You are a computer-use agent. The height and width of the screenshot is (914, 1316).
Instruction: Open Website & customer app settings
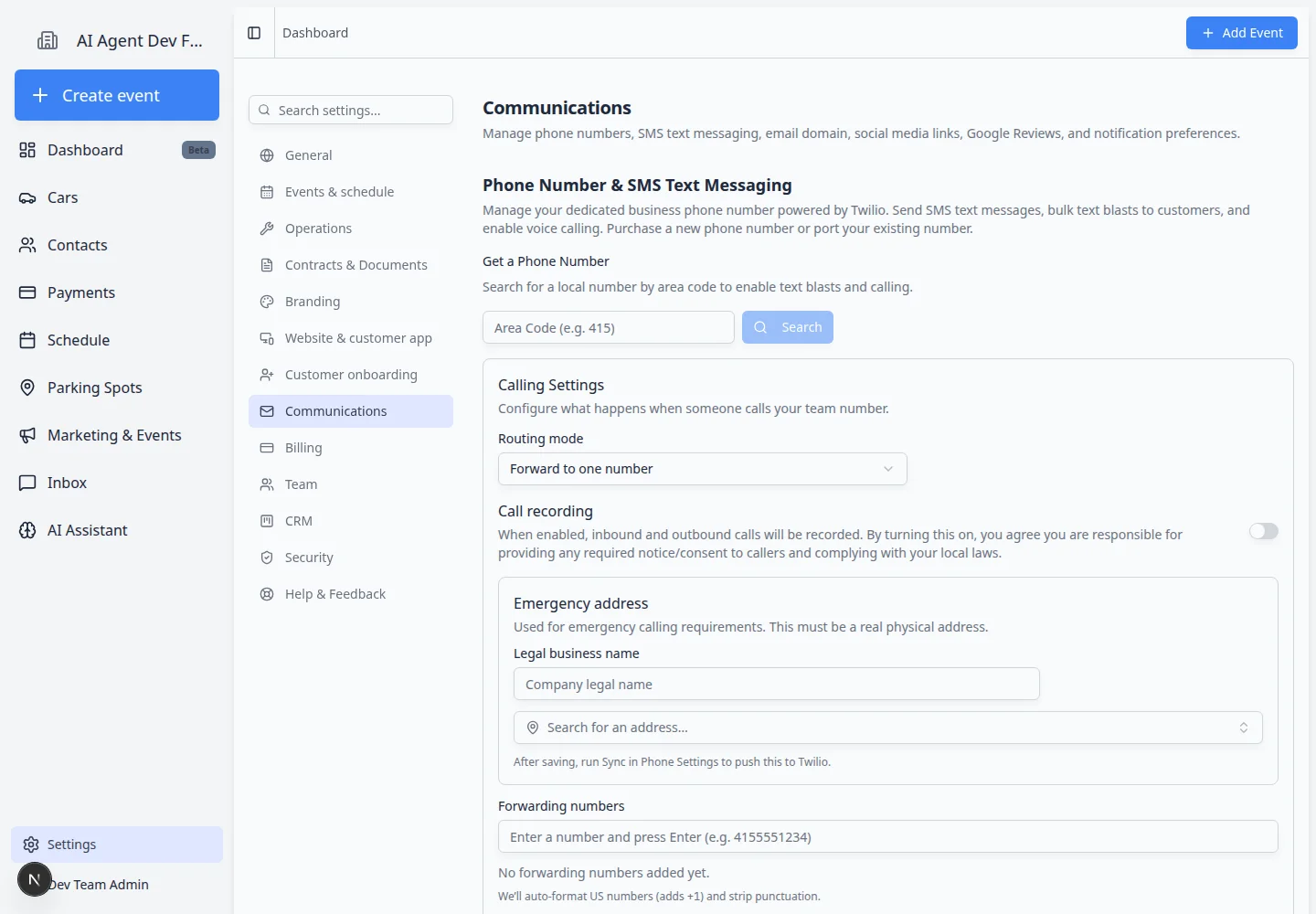point(351,338)
